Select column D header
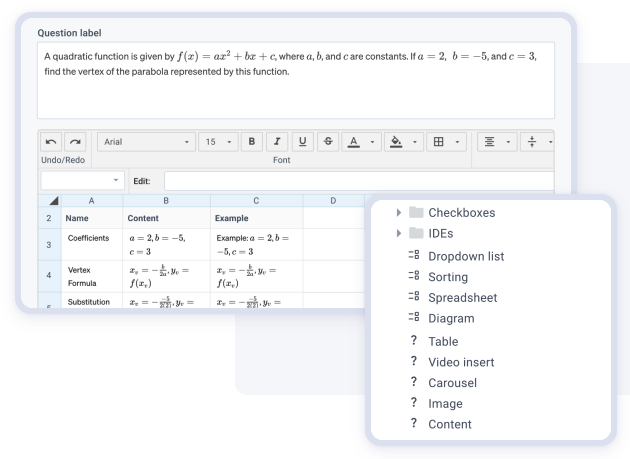The height and width of the screenshot is (459, 630). pyautogui.click(x=333, y=201)
